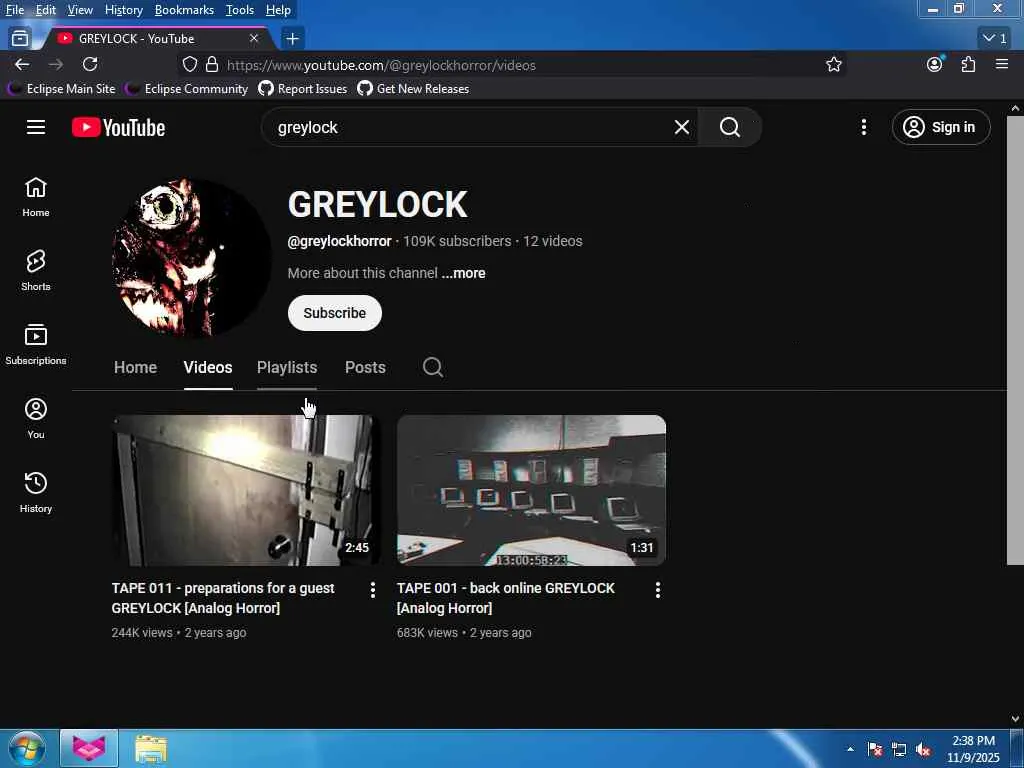
Task: Open the History menu
Action: 123,10
